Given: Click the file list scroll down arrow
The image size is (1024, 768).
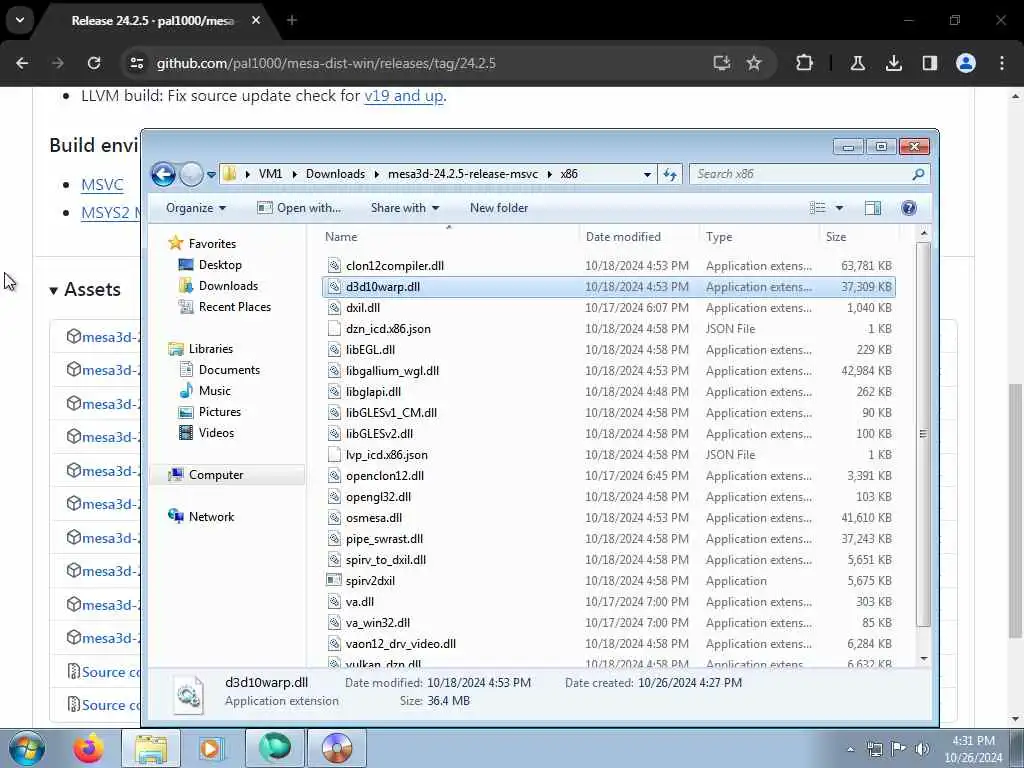Looking at the screenshot, I should [x=923, y=658].
